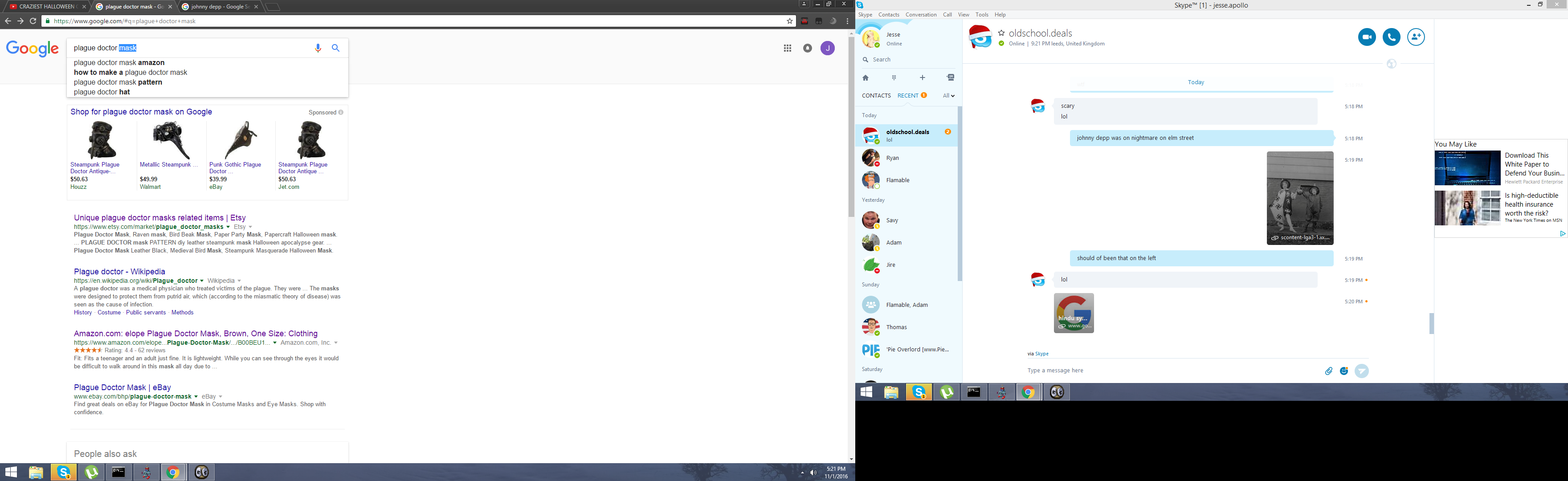Image resolution: width=1568 pixels, height=481 pixels.
Task: Open the Tools menu
Action: point(982,15)
